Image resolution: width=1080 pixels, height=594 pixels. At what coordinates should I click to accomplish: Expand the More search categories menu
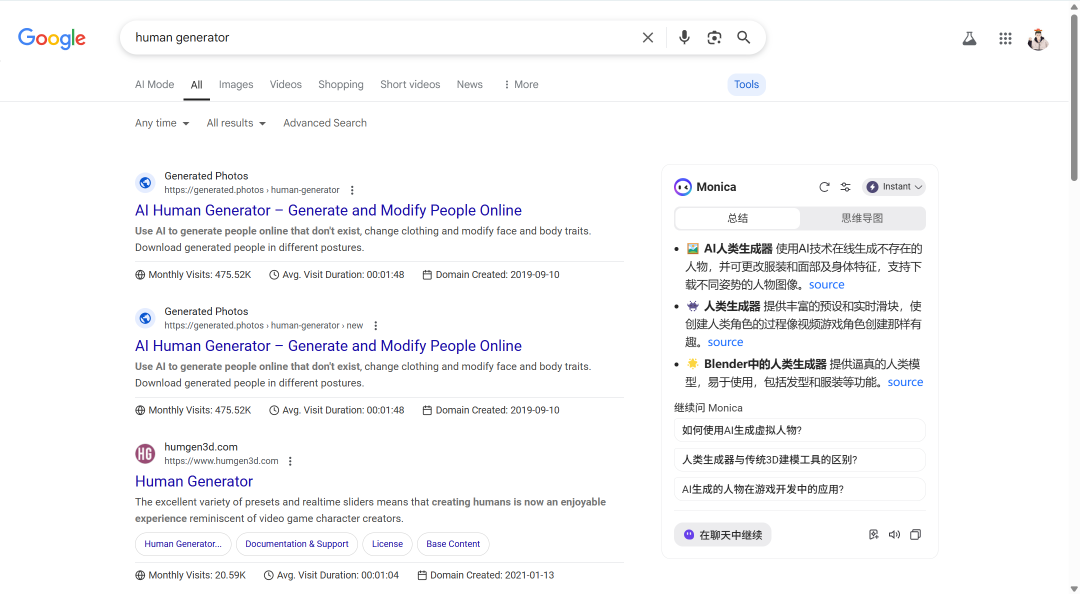[x=521, y=84]
